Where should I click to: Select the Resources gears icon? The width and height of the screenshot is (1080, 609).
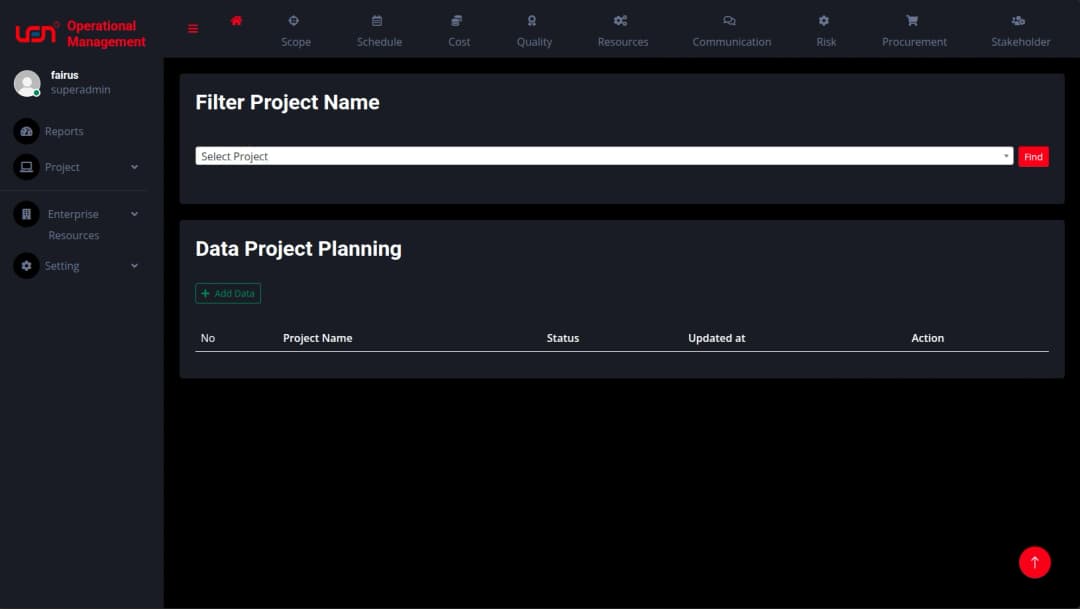tap(621, 20)
